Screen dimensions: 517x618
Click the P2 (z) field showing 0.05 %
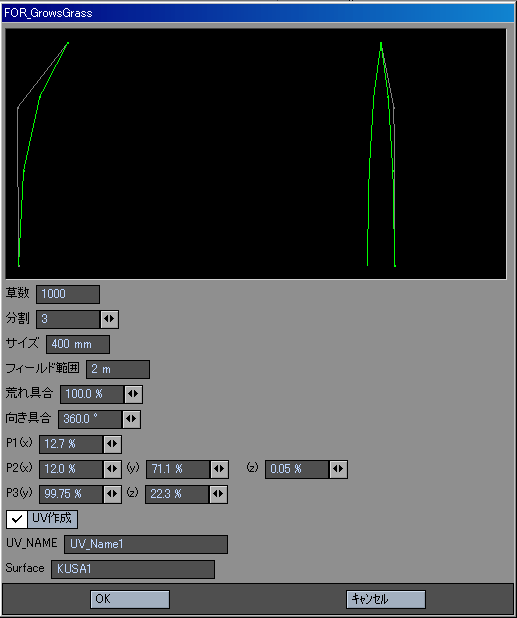point(297,469)
